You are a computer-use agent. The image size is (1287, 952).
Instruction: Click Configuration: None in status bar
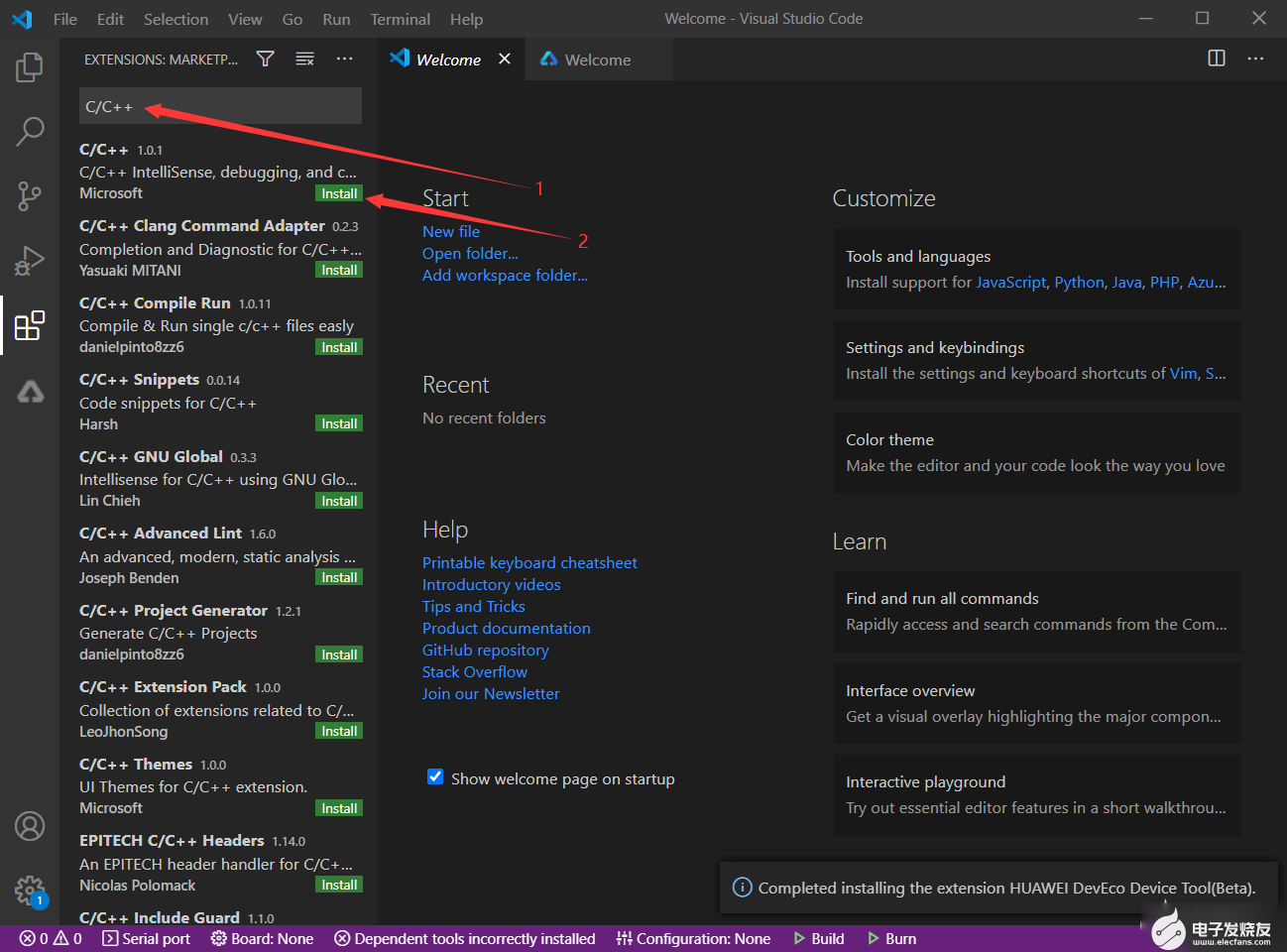(693, 938)
